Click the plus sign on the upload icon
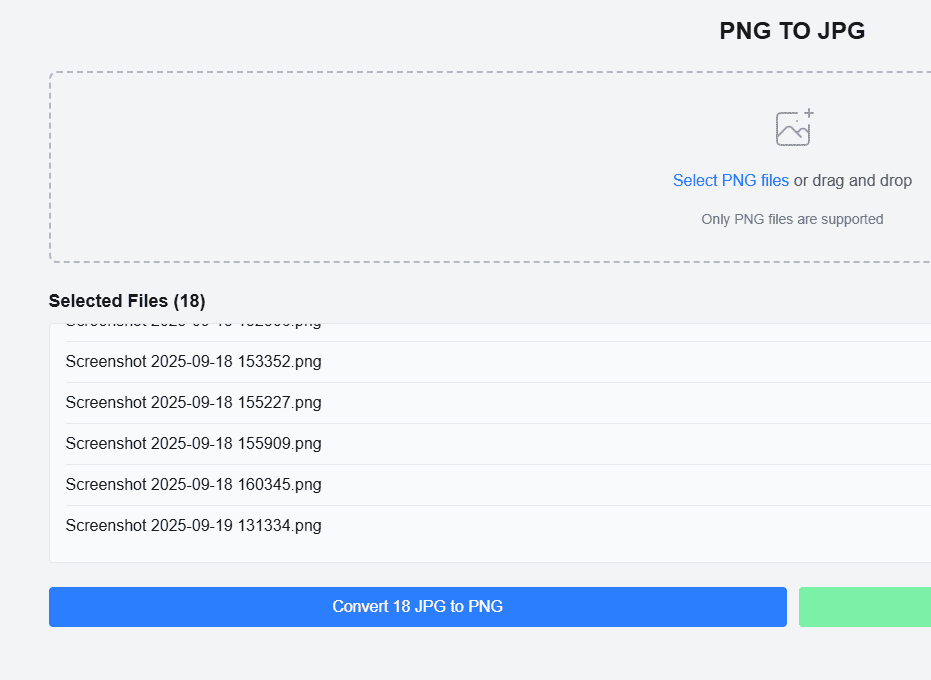The height and width of the screenshot is (680, 931). [x=809, y=114]
